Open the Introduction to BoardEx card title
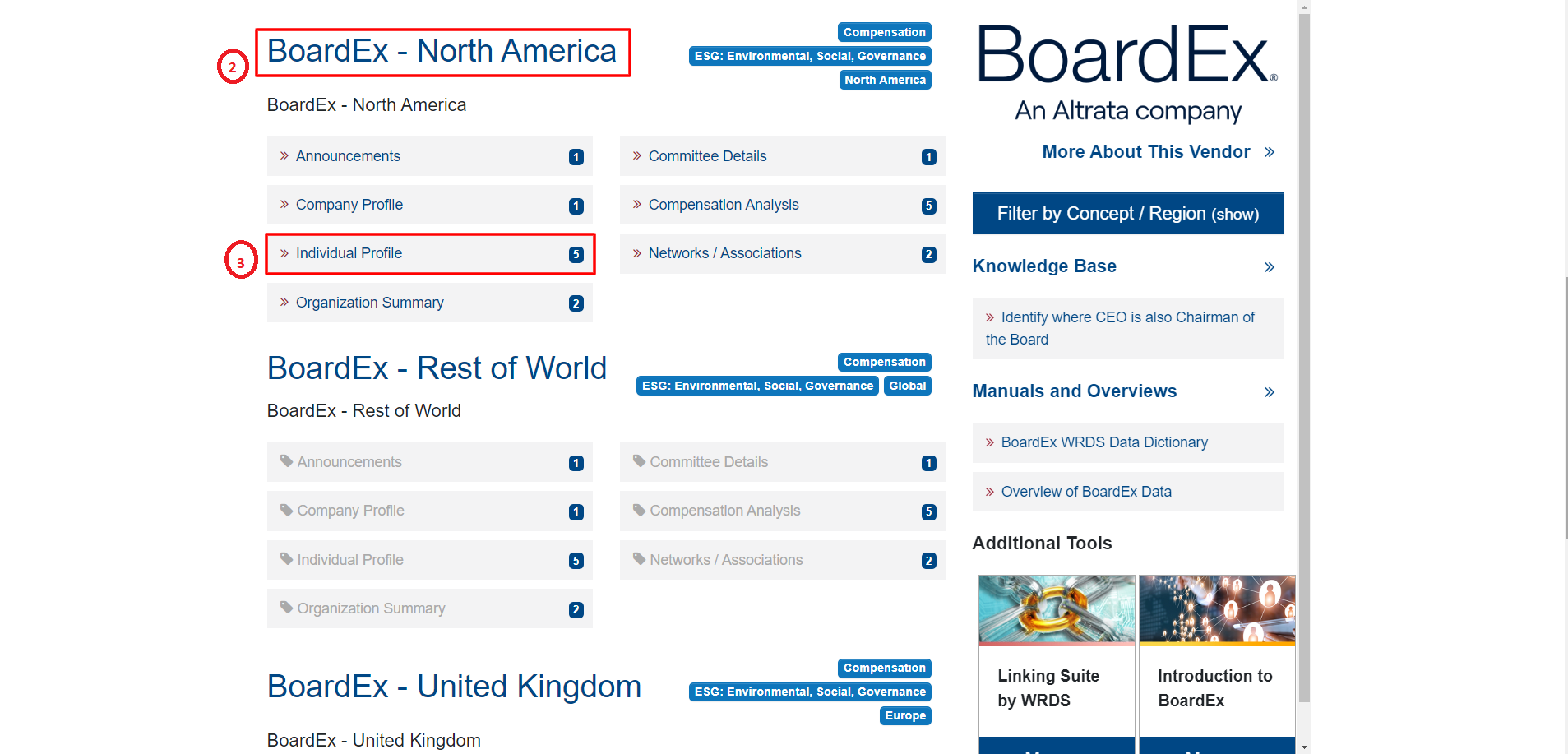1568x754 pixels. pos(1215,688)
